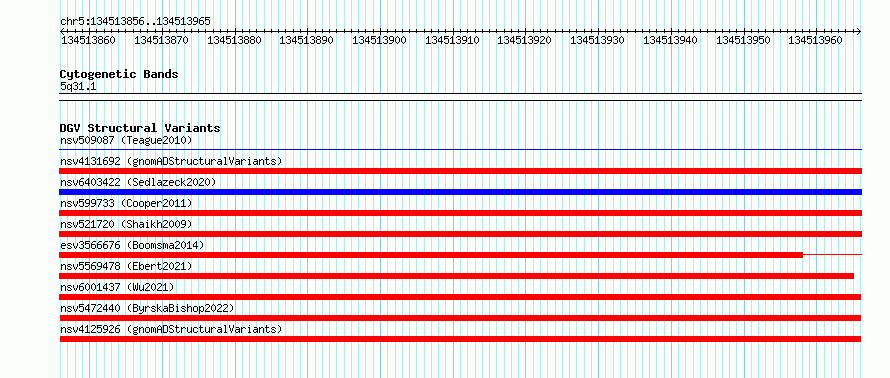Open variant nsv6001437 (Wu2021) label
Viewport: 890px width, 378px height.
tap(117, 287)
